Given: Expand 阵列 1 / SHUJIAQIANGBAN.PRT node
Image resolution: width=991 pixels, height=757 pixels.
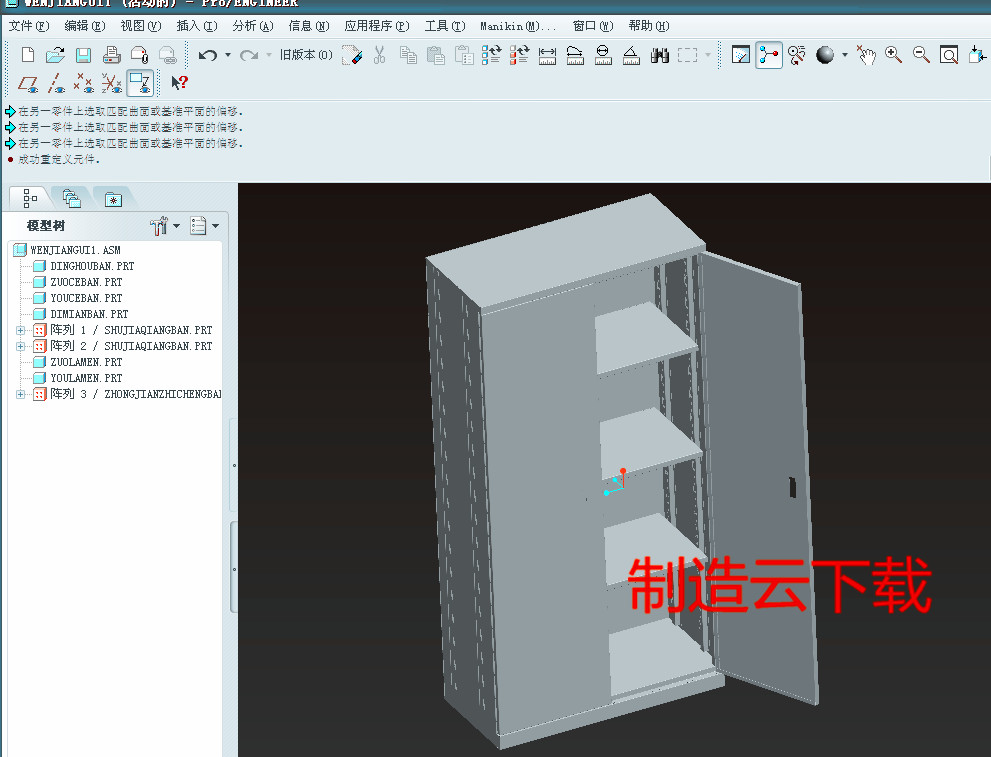Looking at the screenshot, I should coord(22,329).
